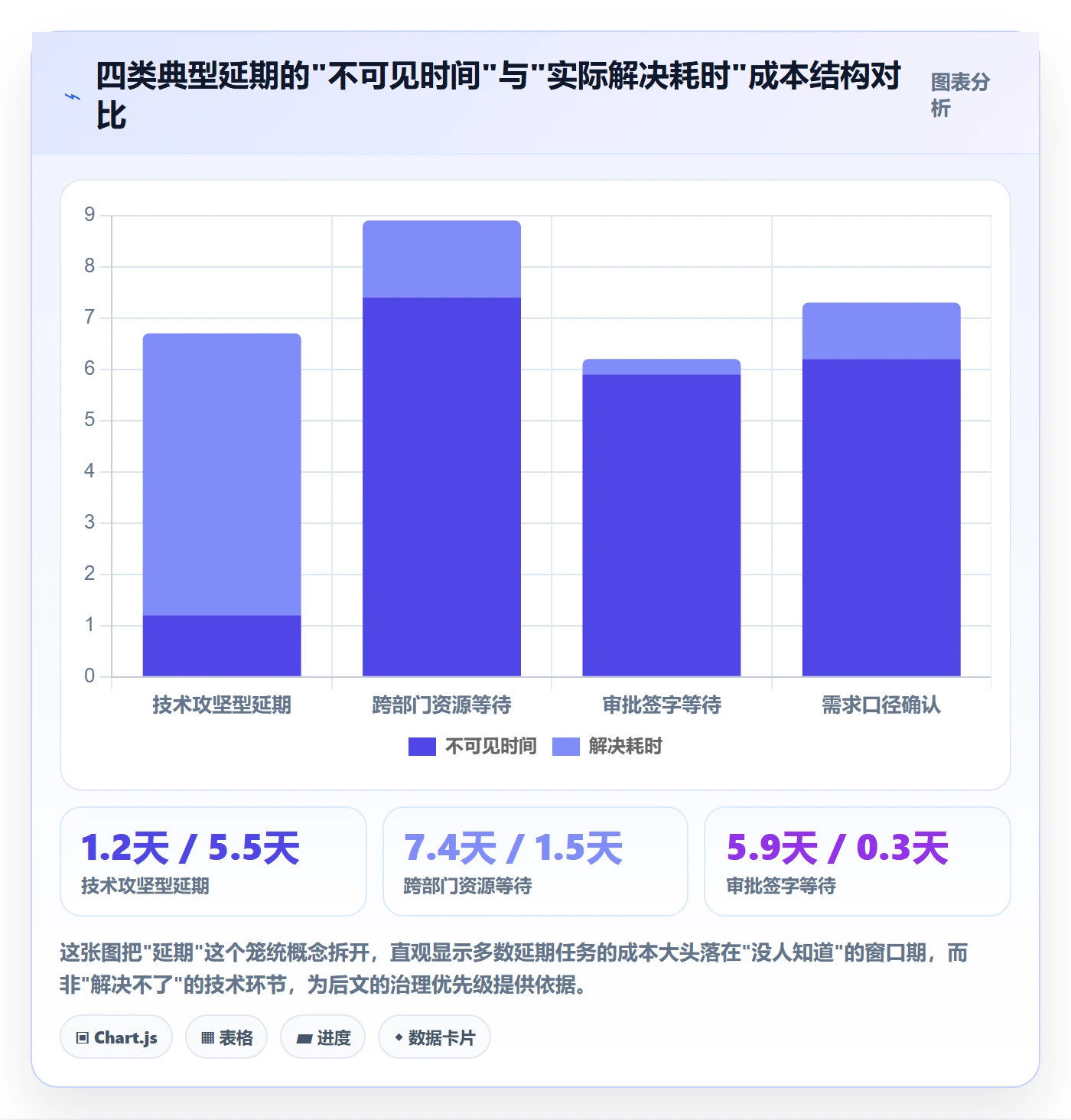Click the 跨部门资源等待 stacked bar
The width and height of the screenshot is (1071, 1120).
(441, 448)
